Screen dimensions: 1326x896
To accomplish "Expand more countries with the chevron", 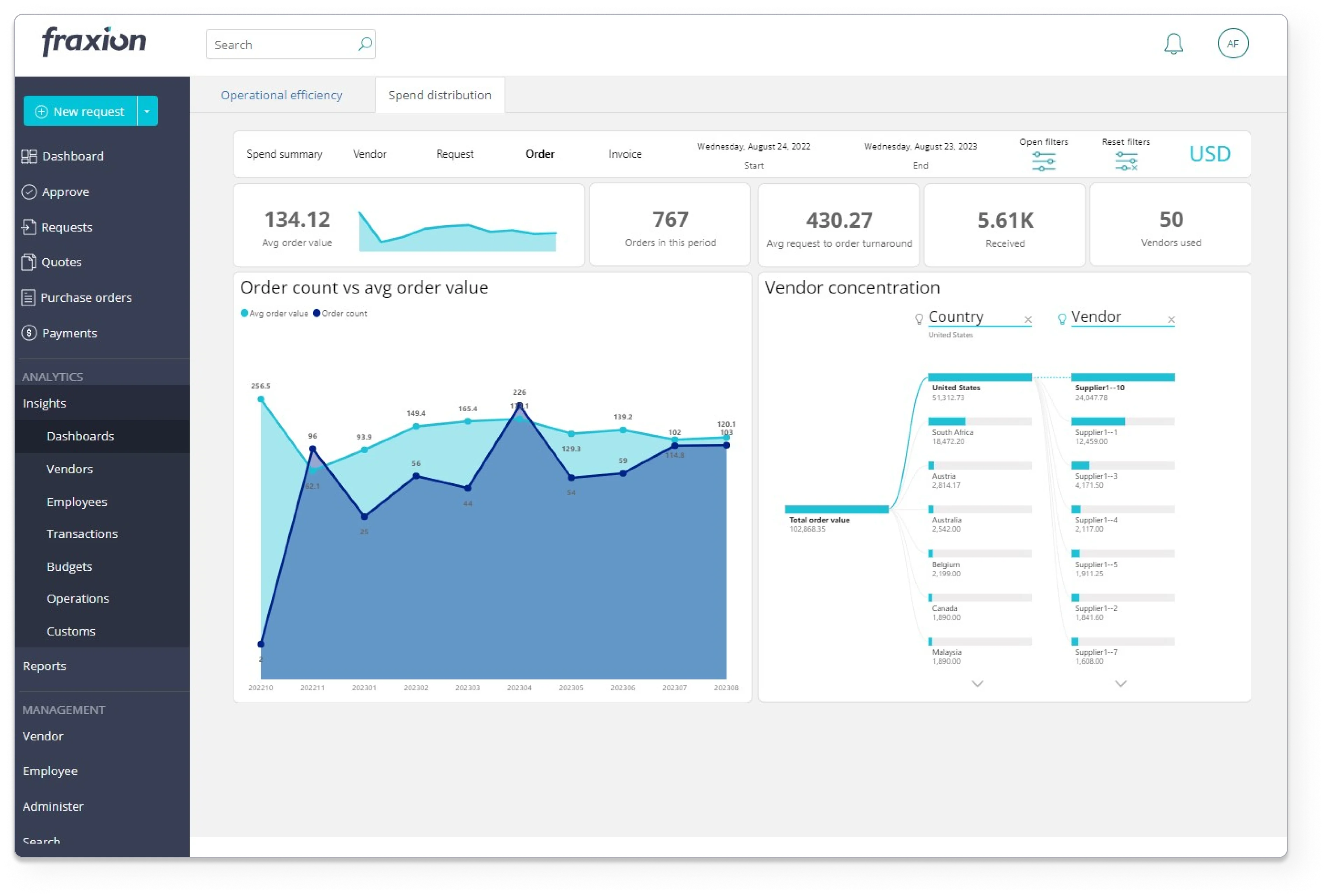I will (977, 683).
